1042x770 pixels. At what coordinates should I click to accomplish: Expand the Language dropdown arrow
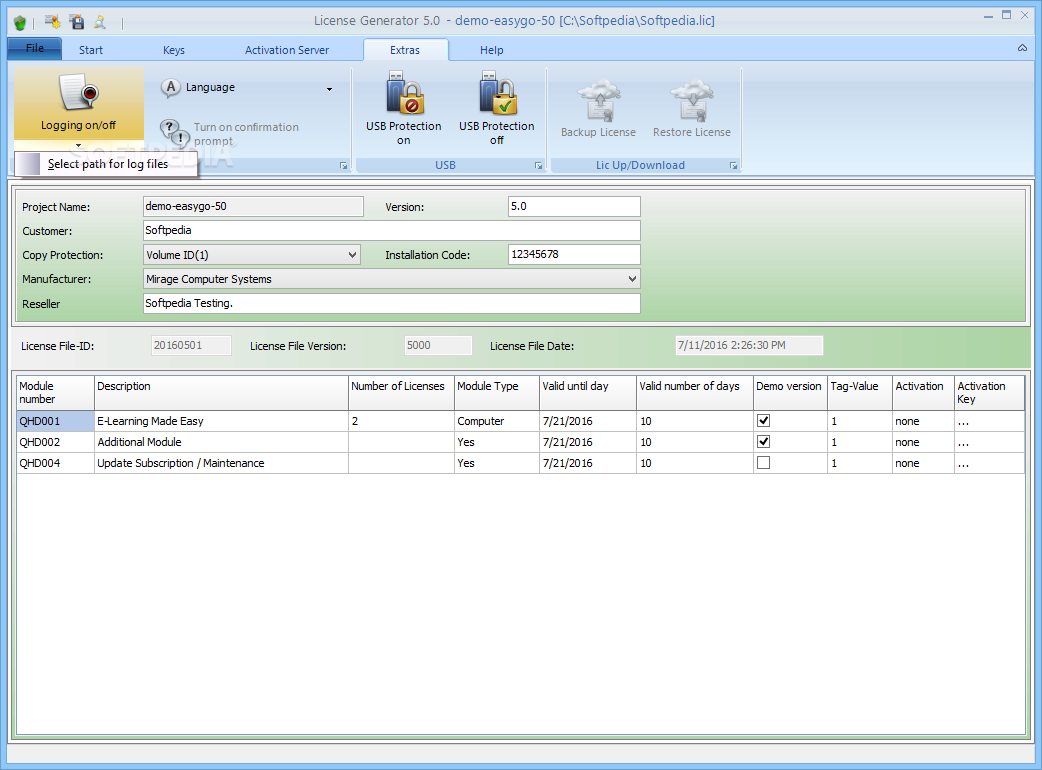click(x=329, y=89)
